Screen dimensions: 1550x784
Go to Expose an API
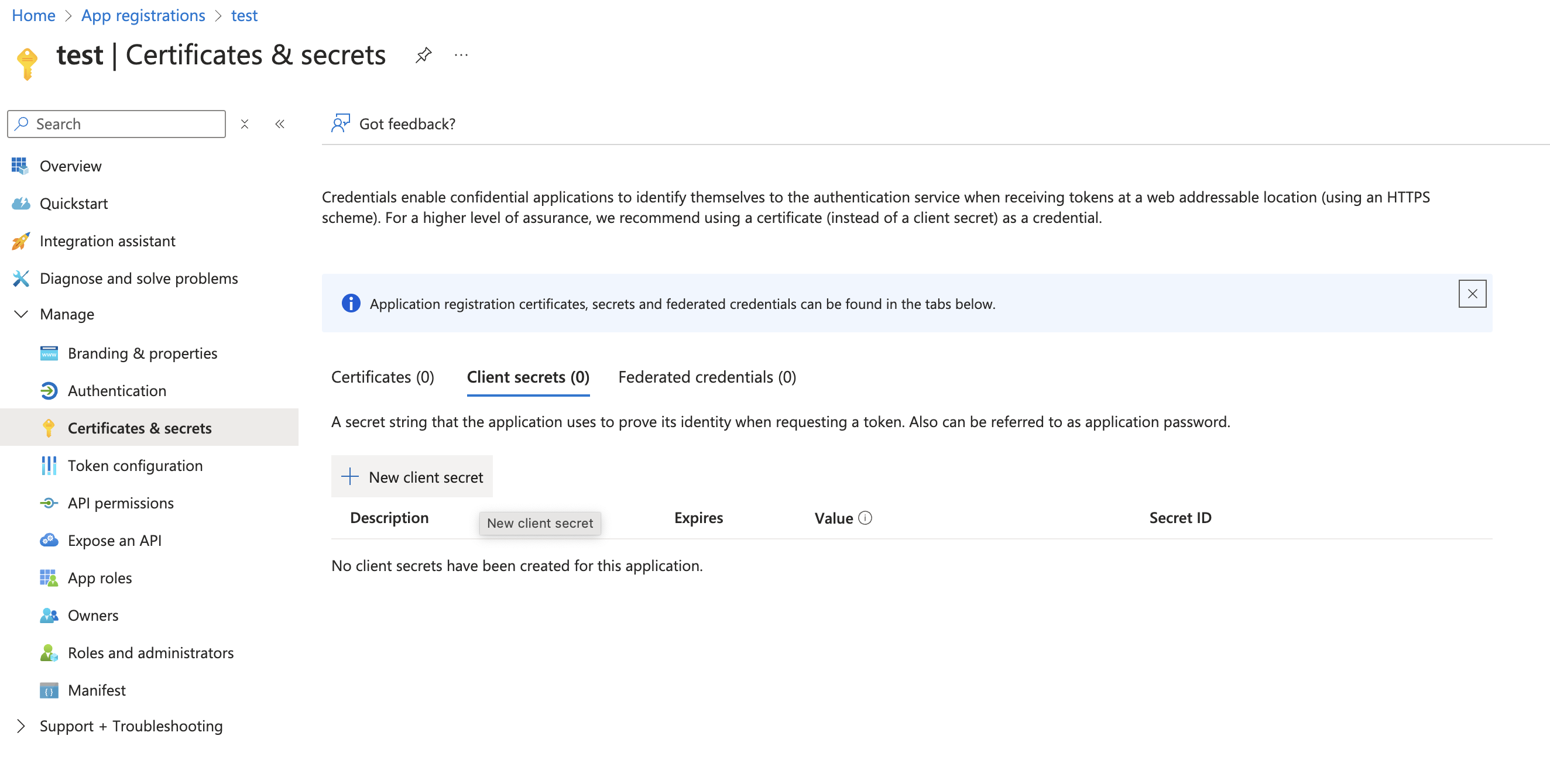click(x=114, y=540)
